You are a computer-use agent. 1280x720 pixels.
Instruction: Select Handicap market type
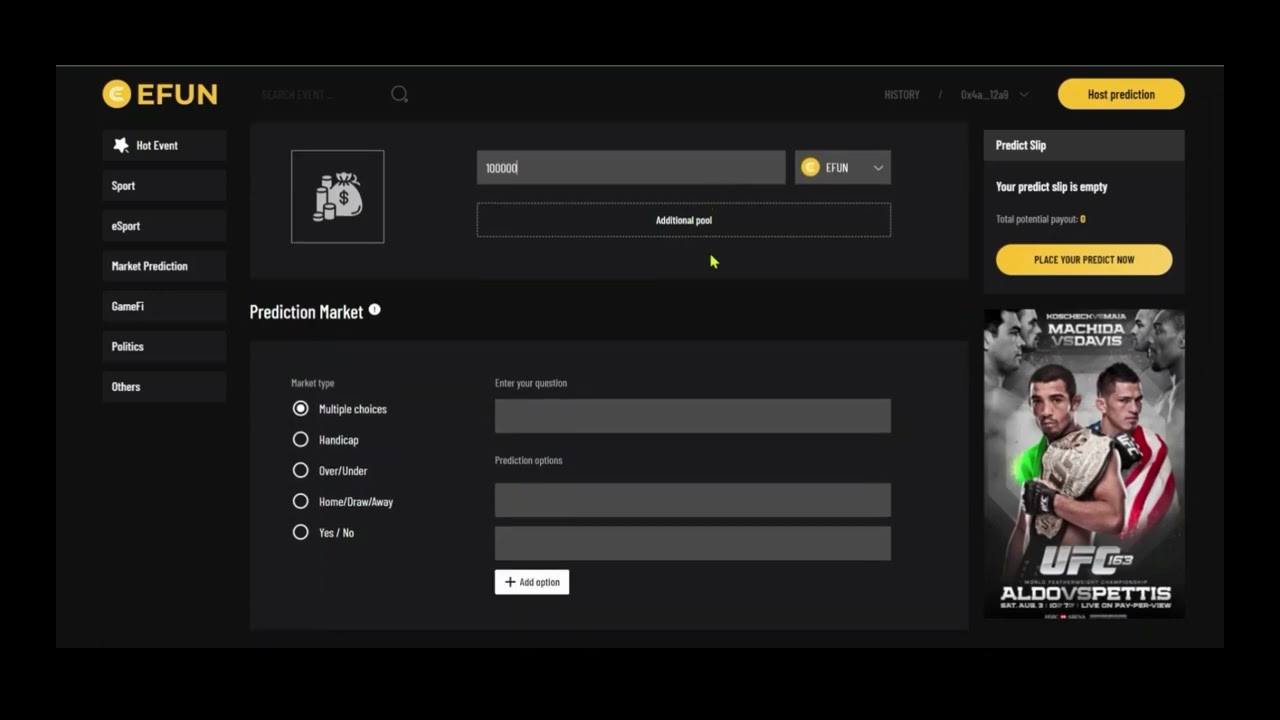[300, 440]
